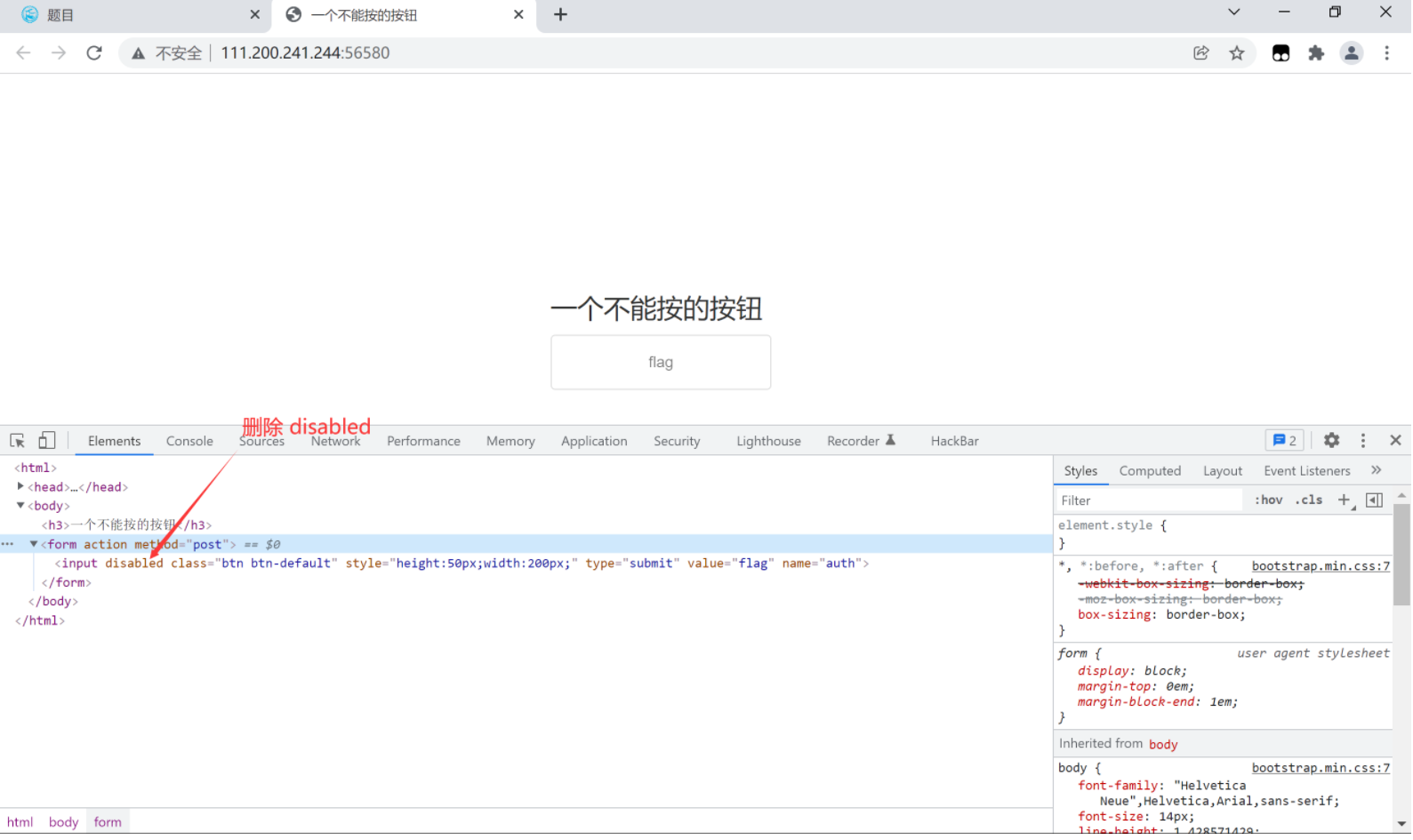The height and width of the screenshot is (840, 1413).
Task: Click the Styles pane scrollbar thumb
Action: coord(1401,555)
